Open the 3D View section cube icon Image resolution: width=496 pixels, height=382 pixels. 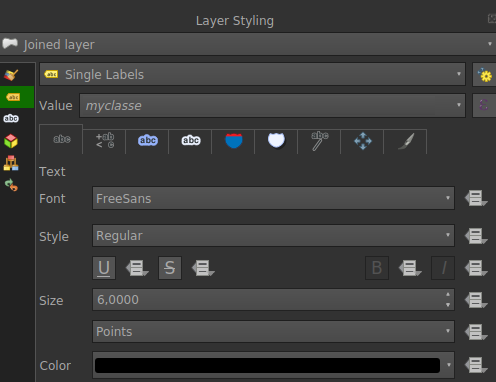coord(11,141)
